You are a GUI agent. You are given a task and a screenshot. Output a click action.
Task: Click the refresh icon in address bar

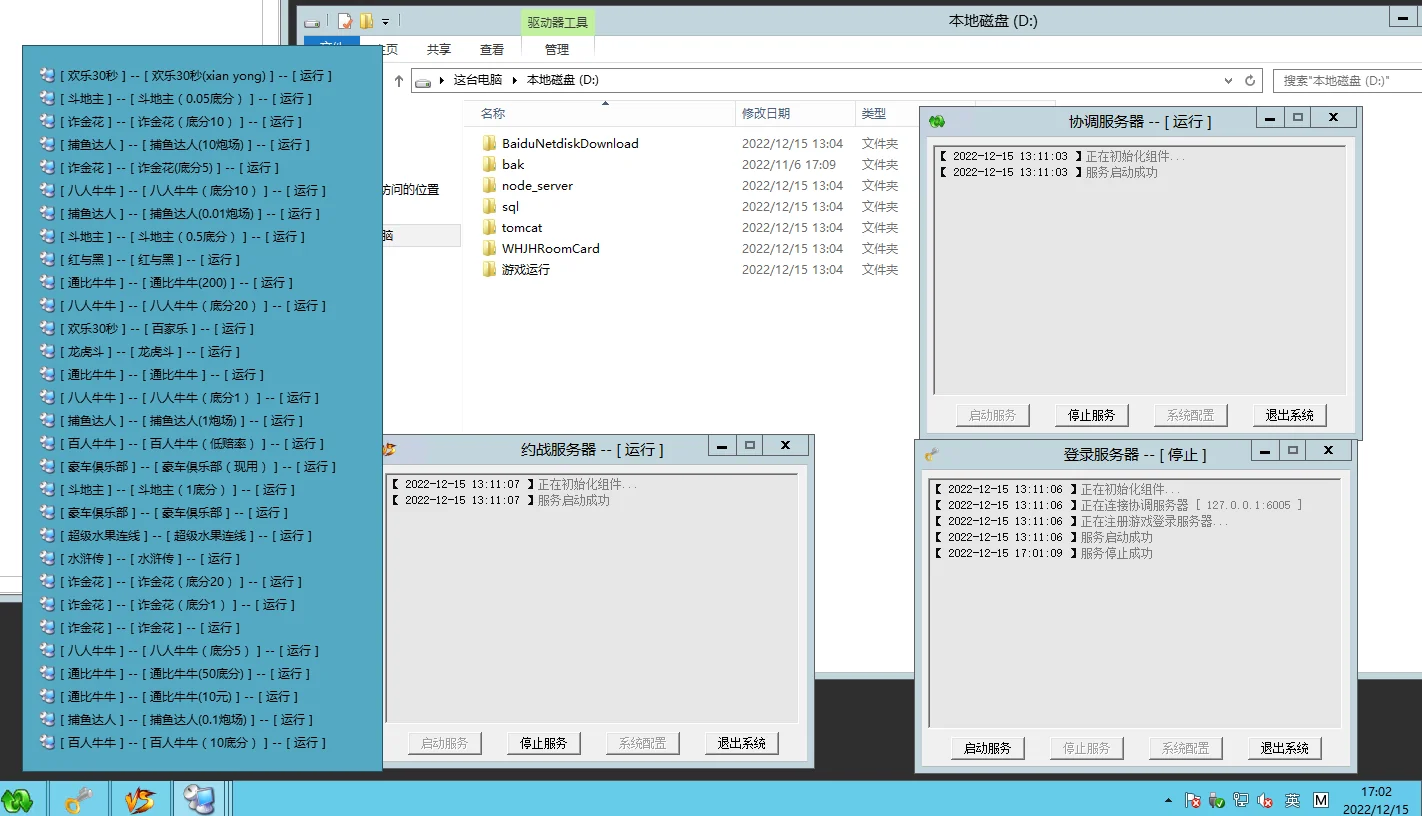1250,80
